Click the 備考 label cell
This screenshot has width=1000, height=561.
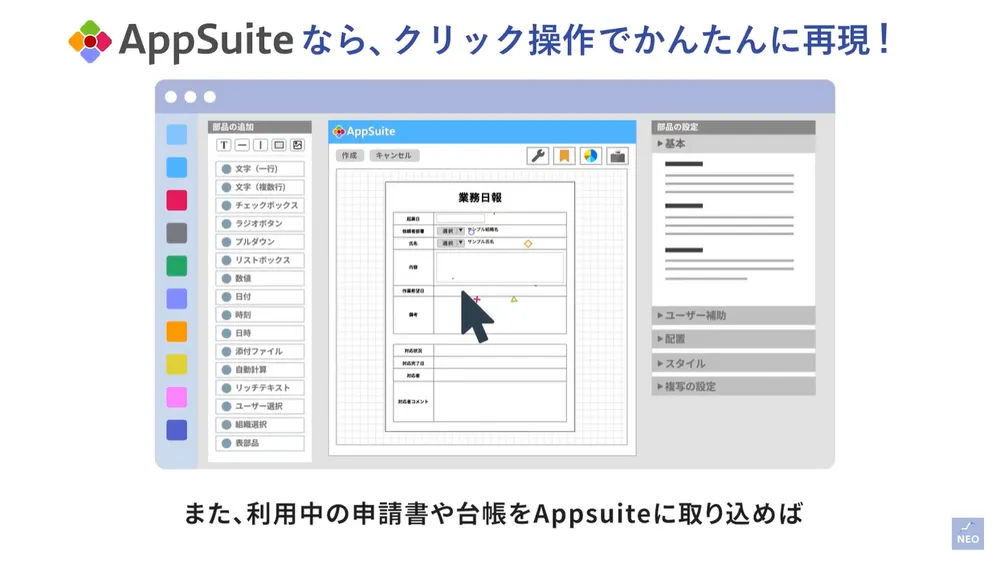pos(413,315)
